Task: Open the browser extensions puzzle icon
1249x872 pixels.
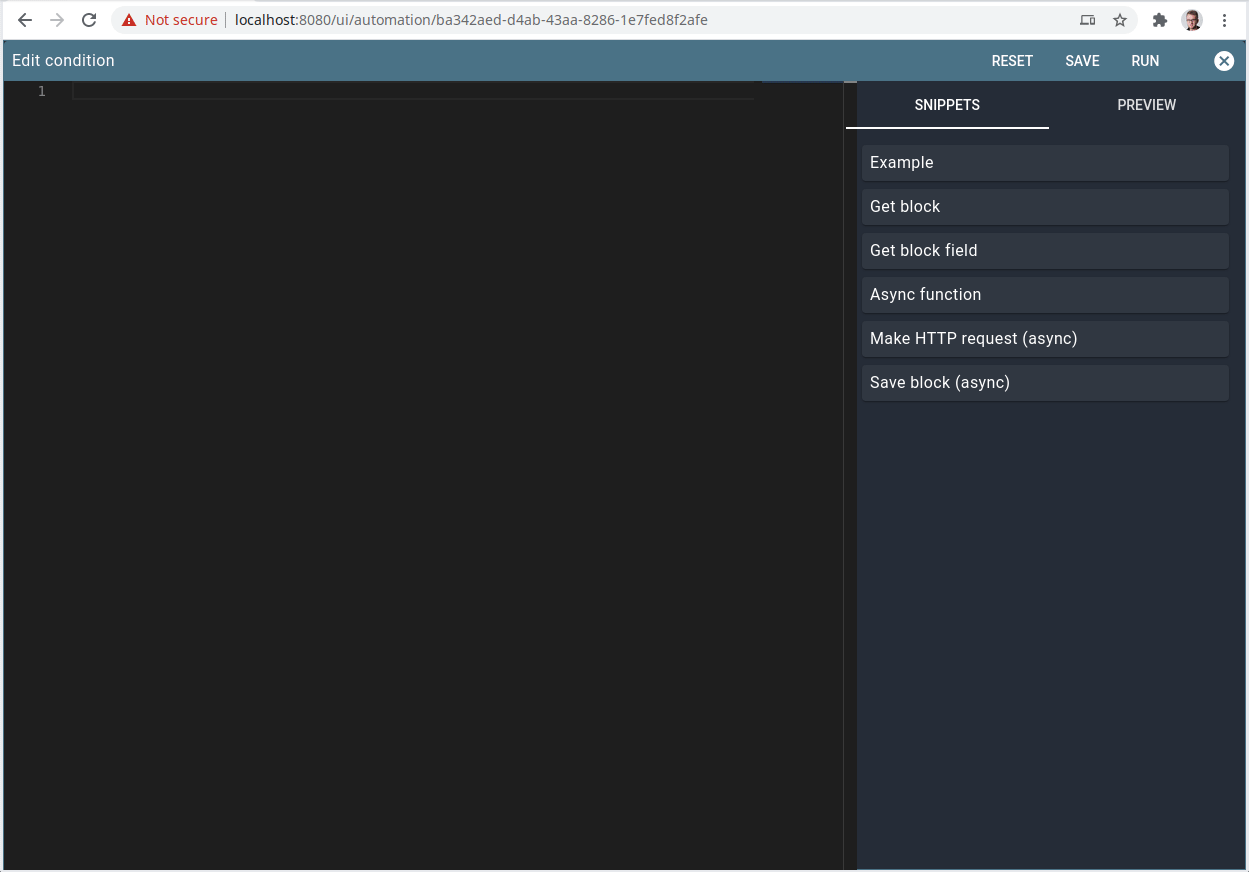Action: point(1160,20)
